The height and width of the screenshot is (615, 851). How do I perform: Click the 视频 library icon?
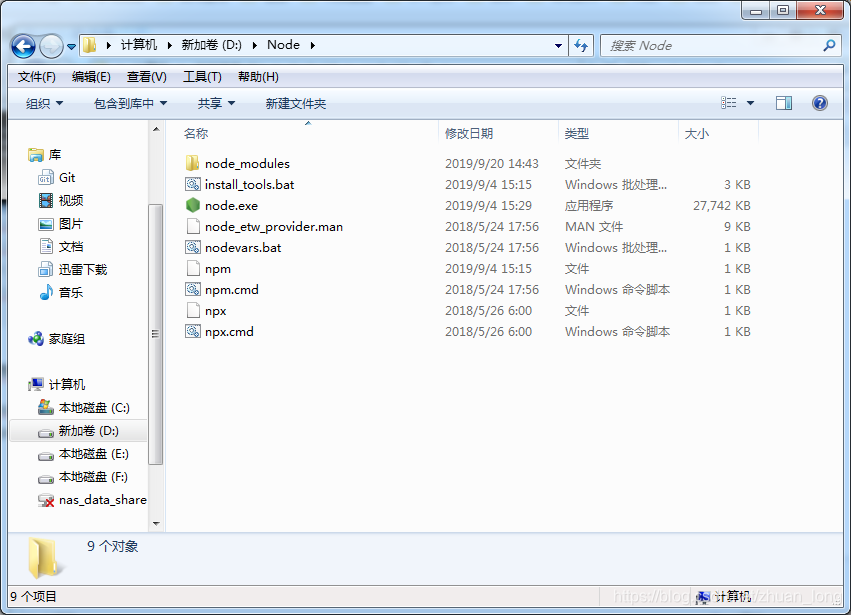pos(46,201)
